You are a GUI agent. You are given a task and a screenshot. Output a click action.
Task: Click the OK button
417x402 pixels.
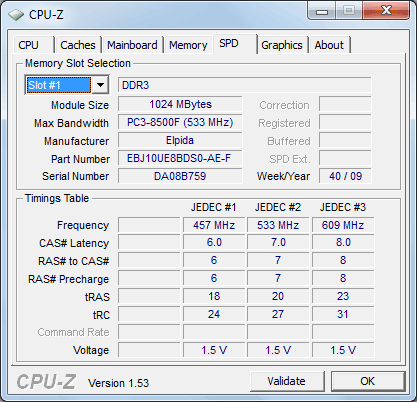tap(368, 381)
